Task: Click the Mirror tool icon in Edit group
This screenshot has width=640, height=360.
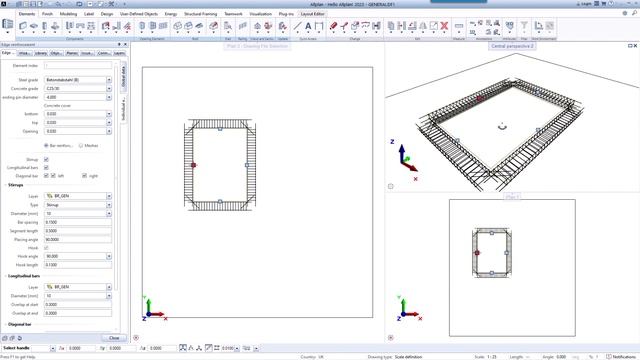Action: point(423,27)
